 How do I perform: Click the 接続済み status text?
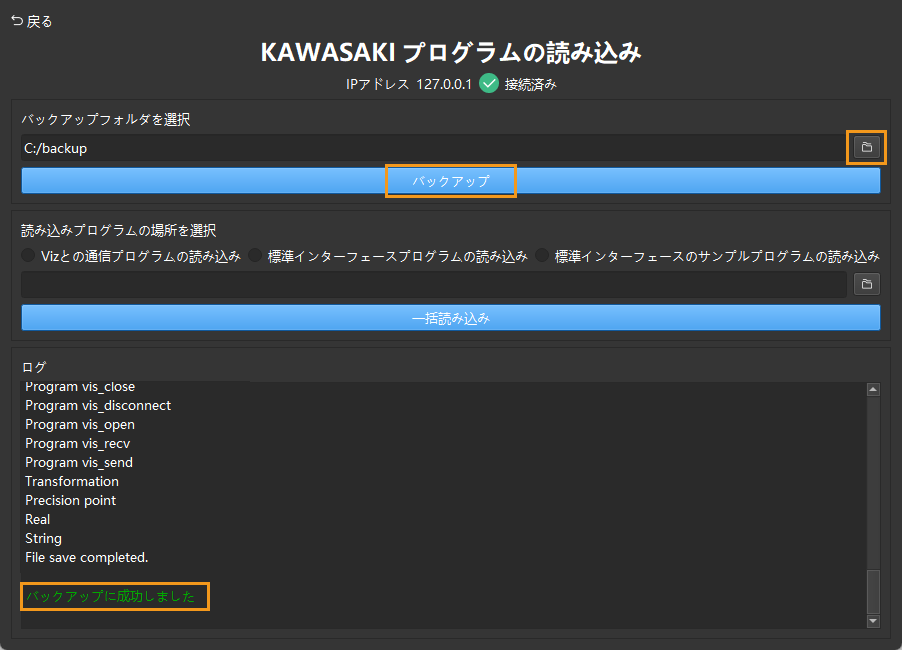(530, 84)
